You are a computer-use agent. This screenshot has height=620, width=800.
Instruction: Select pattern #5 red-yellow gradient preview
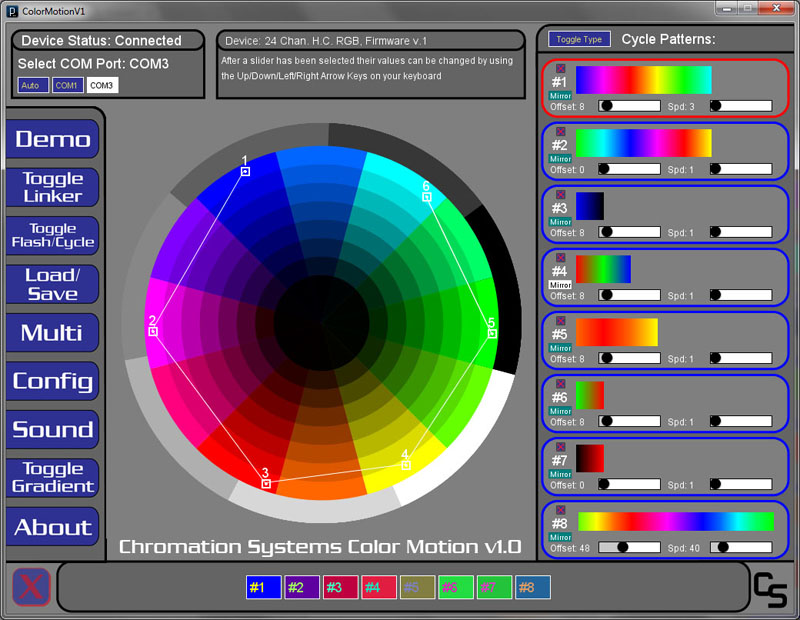617,332
